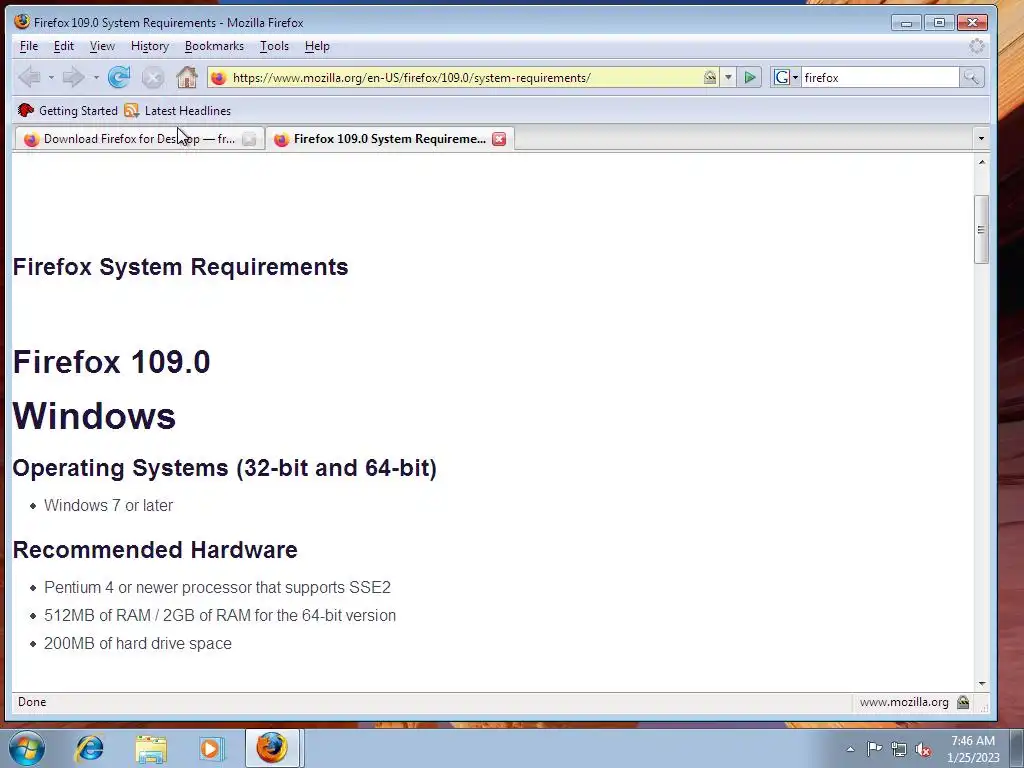Open the Help menu
Screen dimensions: 1024x768
click(317, 46)
